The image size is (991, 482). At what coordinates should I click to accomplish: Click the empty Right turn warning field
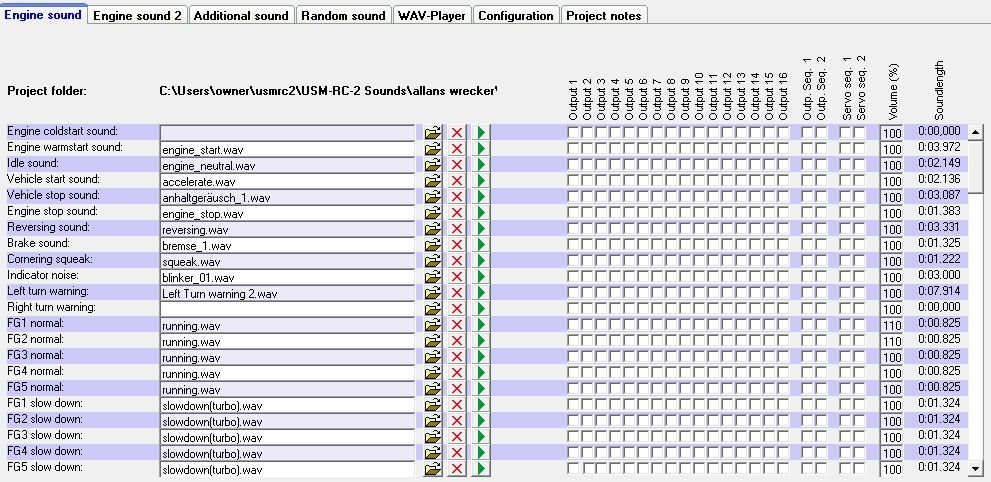point(287,309)
